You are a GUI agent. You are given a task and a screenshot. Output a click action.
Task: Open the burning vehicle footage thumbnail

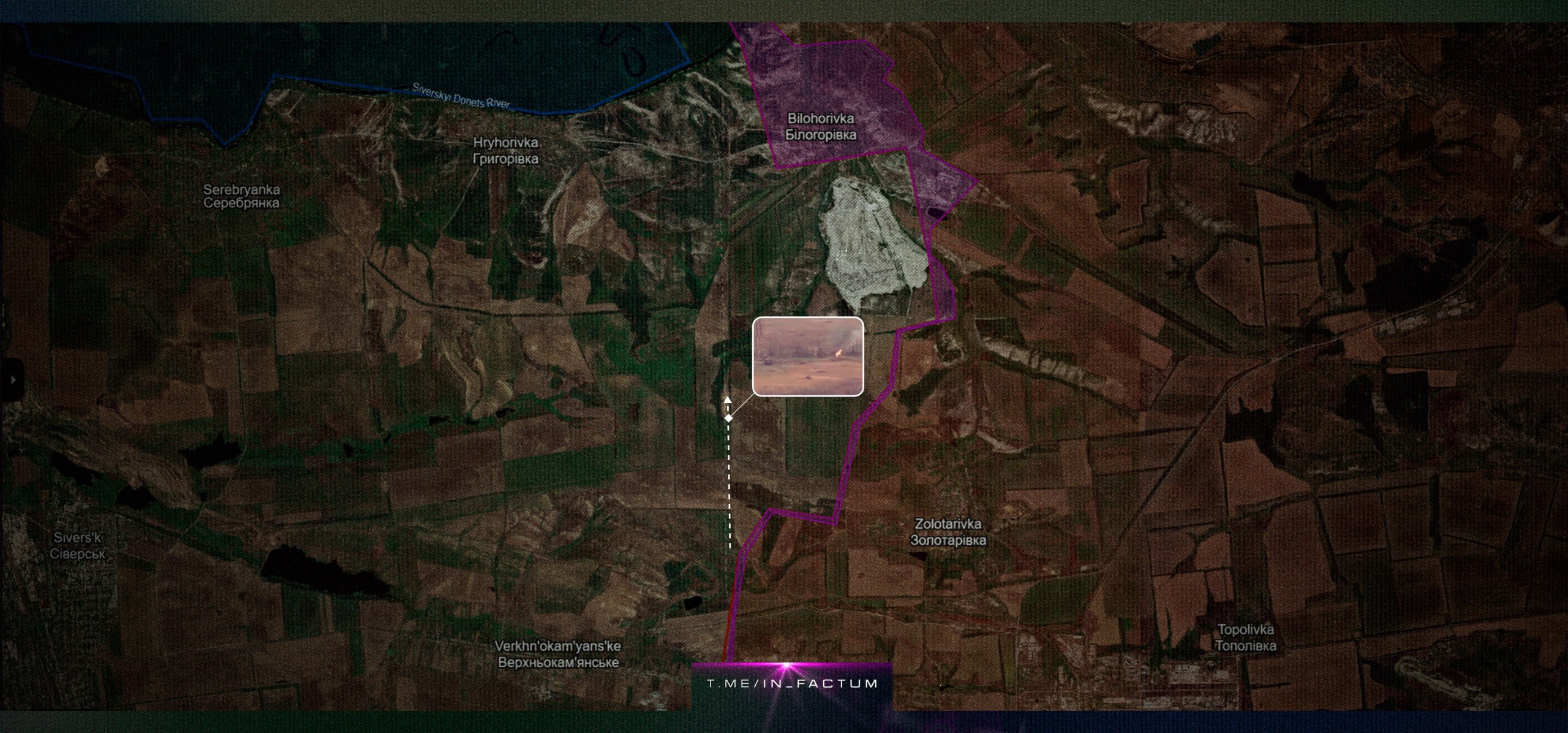pyautogui.click(x=808, y=357)
